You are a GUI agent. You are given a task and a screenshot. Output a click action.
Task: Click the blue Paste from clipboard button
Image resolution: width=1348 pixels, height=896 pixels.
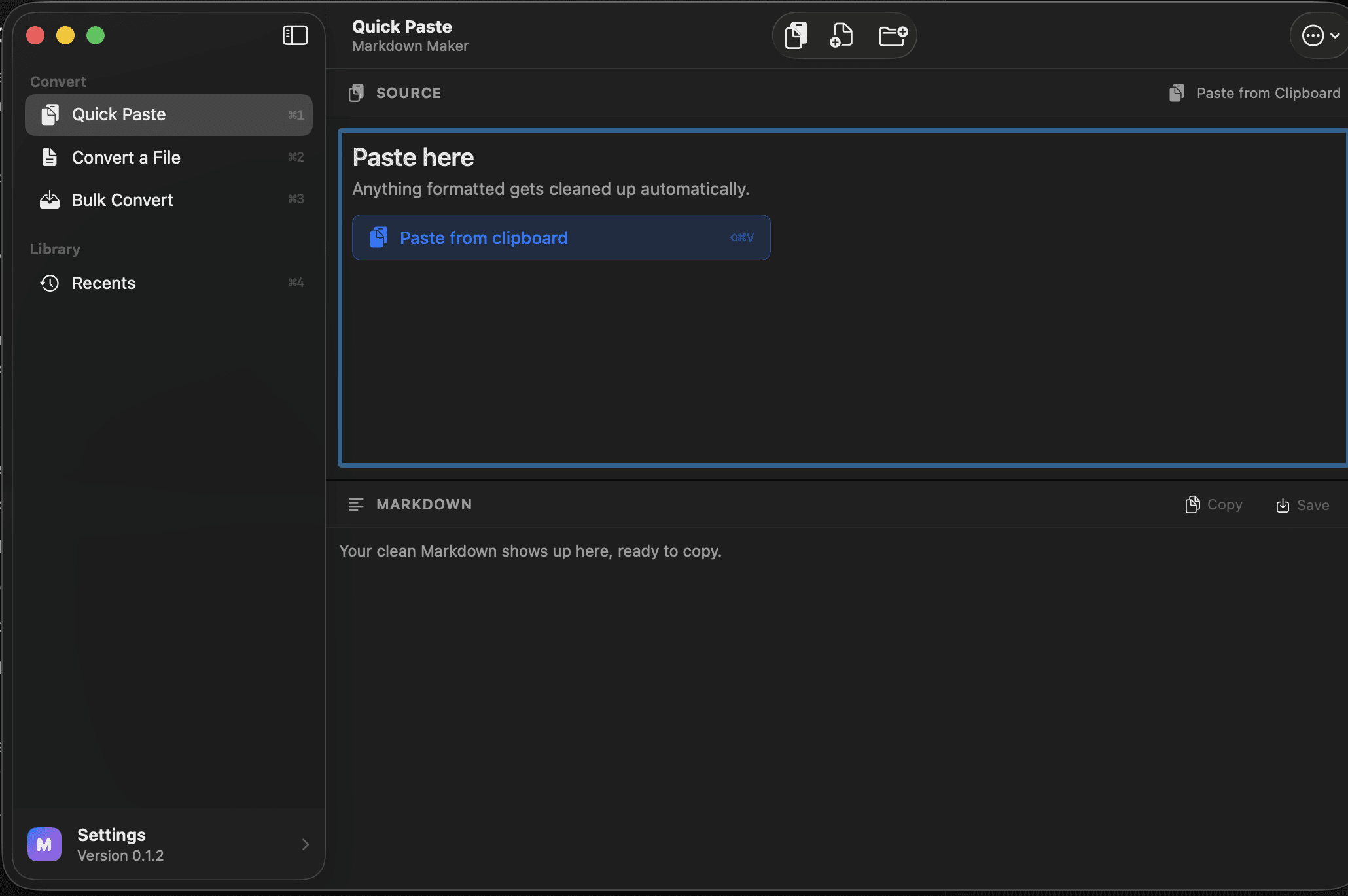[561, 237]
